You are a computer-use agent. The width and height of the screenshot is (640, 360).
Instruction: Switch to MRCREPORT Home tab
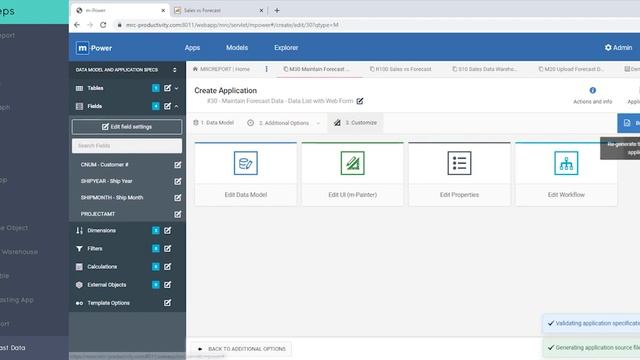coord(221,69)
